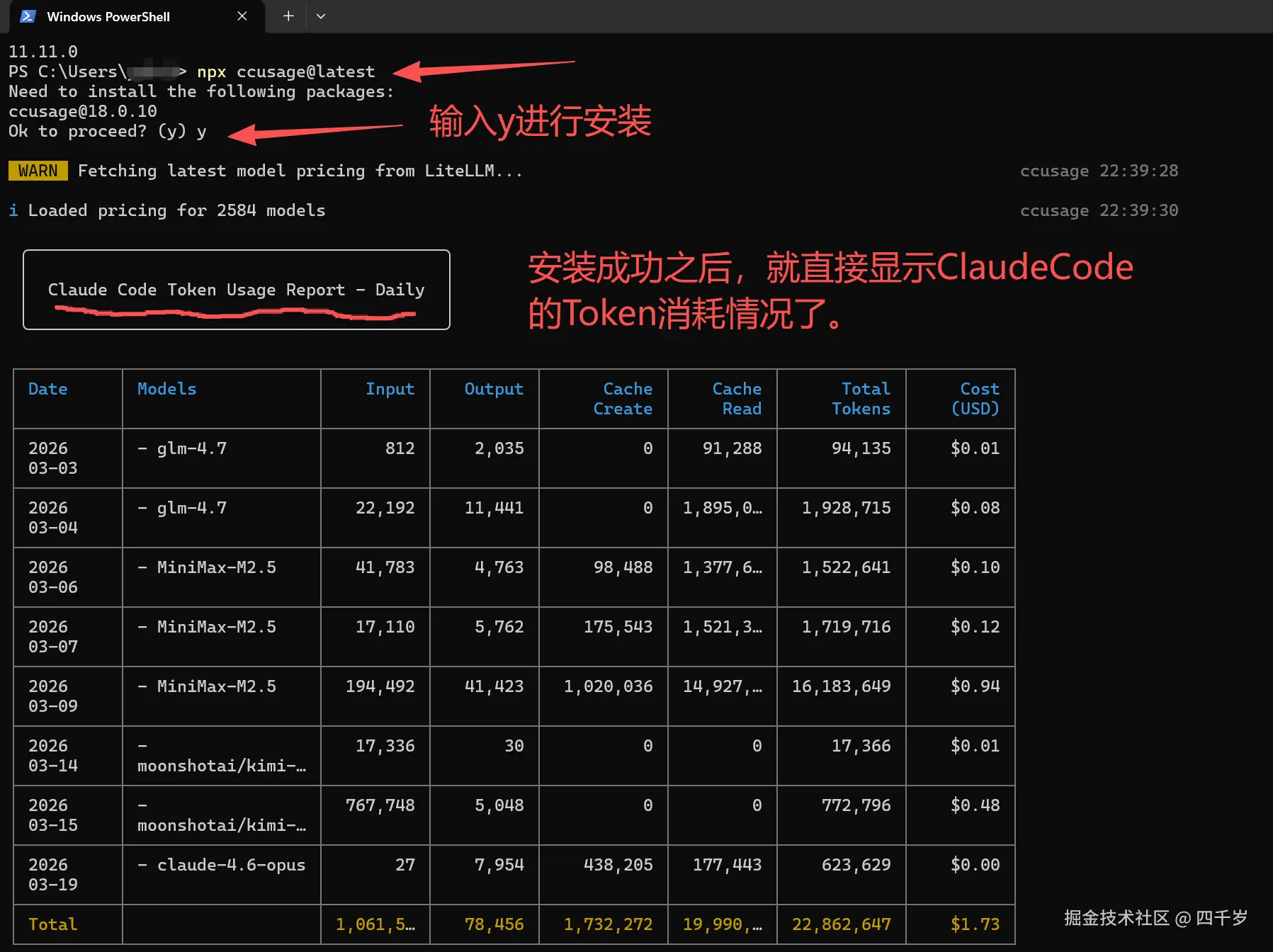The width and height of the screenshot is (1273, 952).
Task: Click the 掘金技术社区 watermark text
Action: click(1117, 918)
